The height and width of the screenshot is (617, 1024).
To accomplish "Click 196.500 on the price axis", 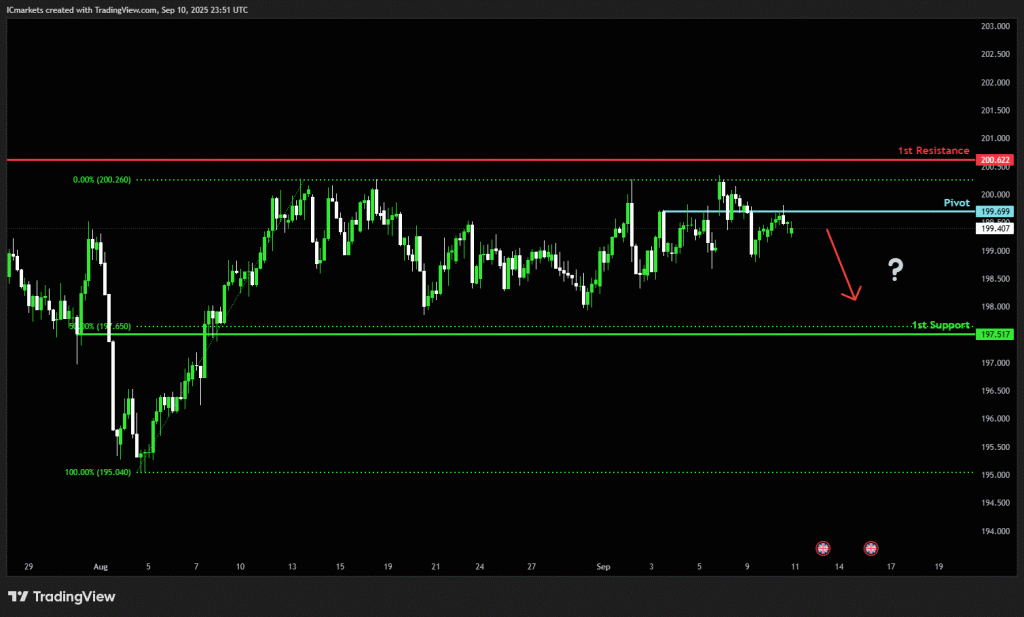I will pos(995,390).
